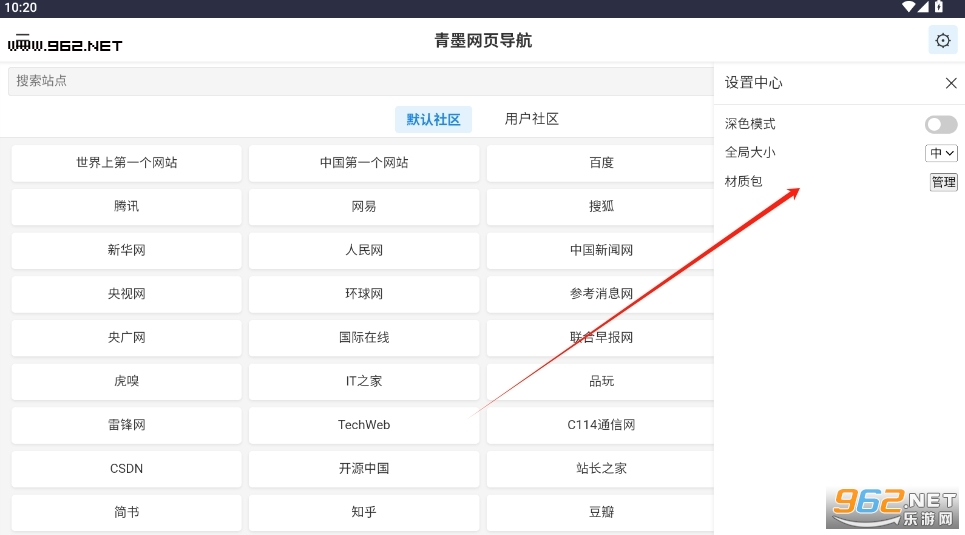The height and width of the screenshot is (535, 965).
Task: Click the 深色模式 label
Action: pyautogui.click(x=750, y=124)
